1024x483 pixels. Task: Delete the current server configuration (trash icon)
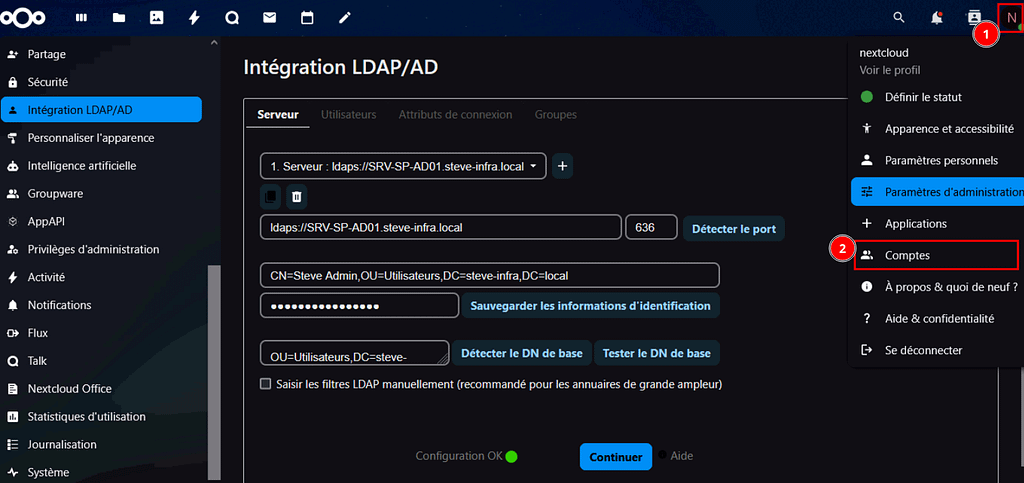coord(296,197)
